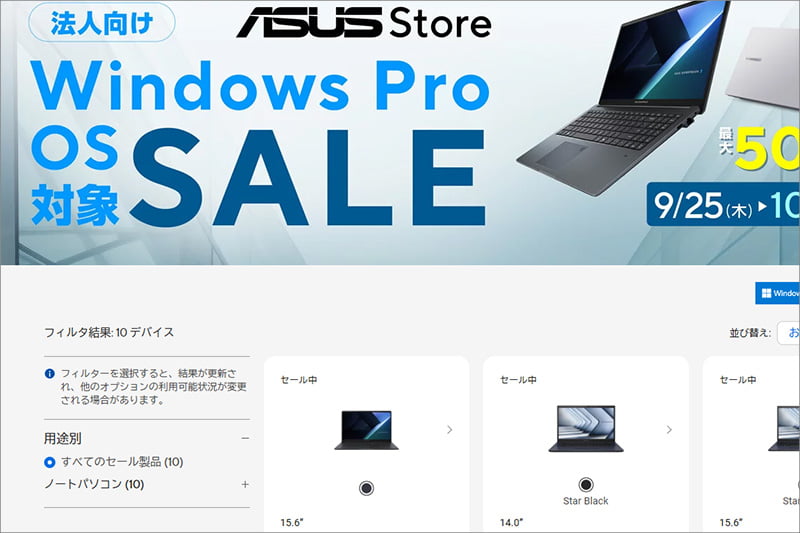Image resolution: width=800 pixels, height=533 pixels.
Task: Click the 14.0" laptop thumbnail in second card
Action: pyautogui.click(x=586, y=428)
